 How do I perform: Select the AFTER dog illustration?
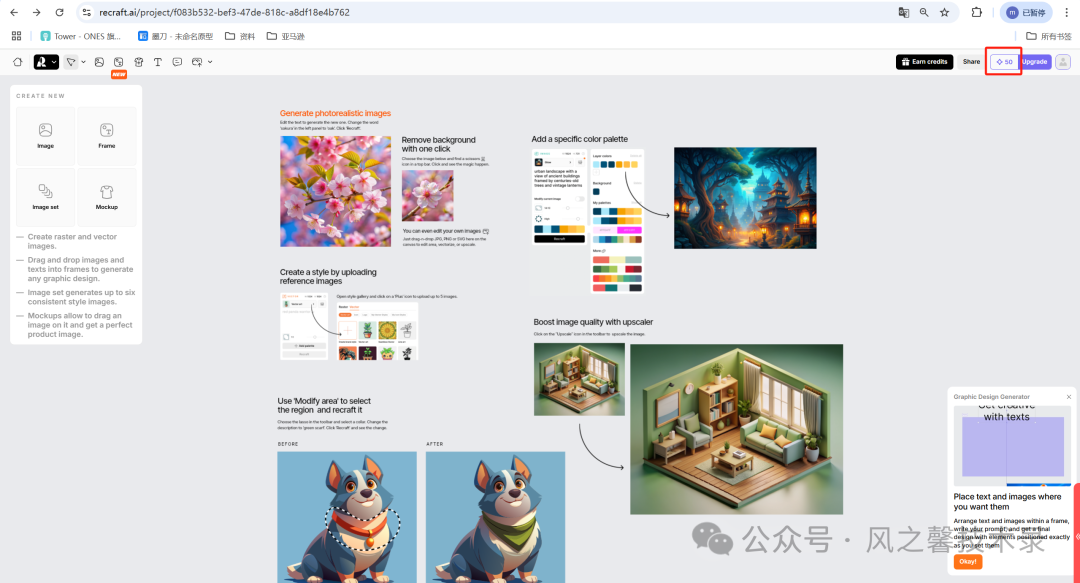click(495, 517)
